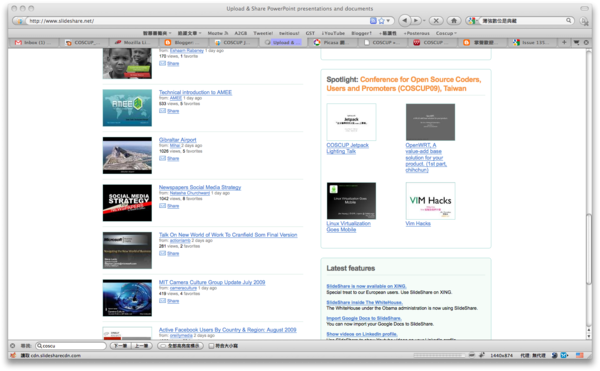Viewport: 600px width, 371px height.
Task: Click the Share envelope icon under MIT Camera Culture
Action: tap(162, 301)
